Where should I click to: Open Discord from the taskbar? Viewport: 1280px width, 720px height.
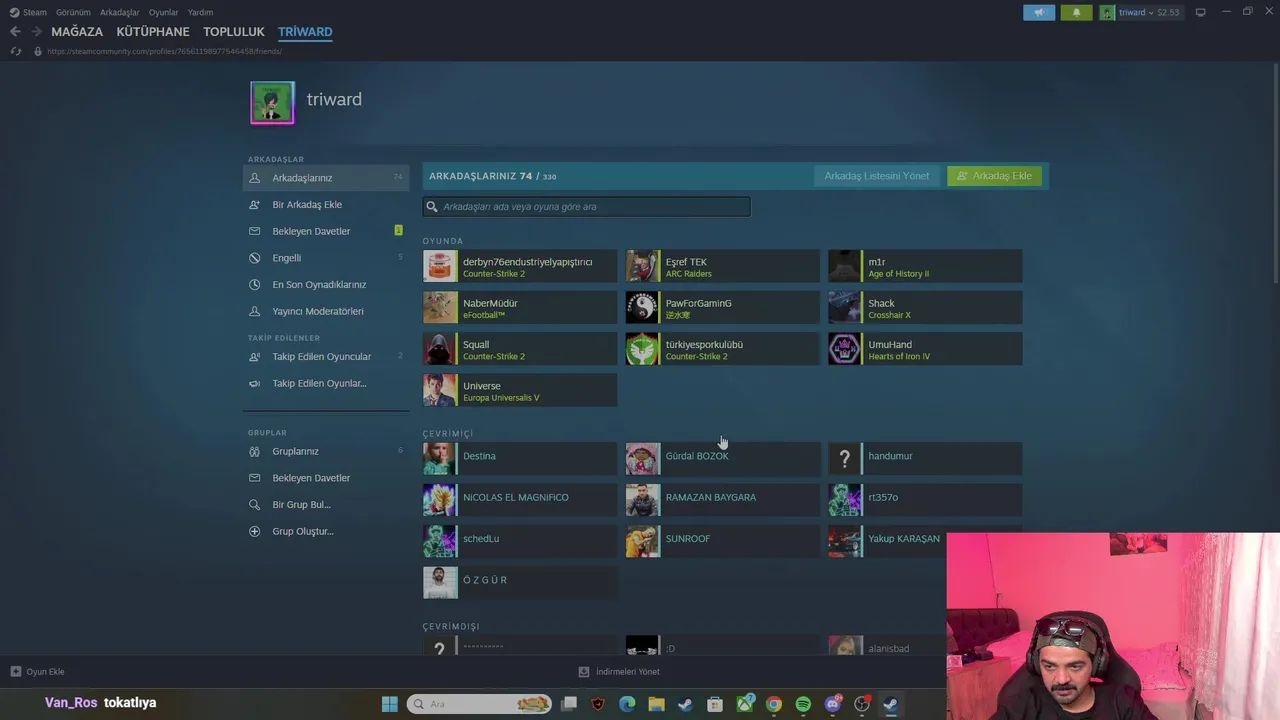coord(832,704)
